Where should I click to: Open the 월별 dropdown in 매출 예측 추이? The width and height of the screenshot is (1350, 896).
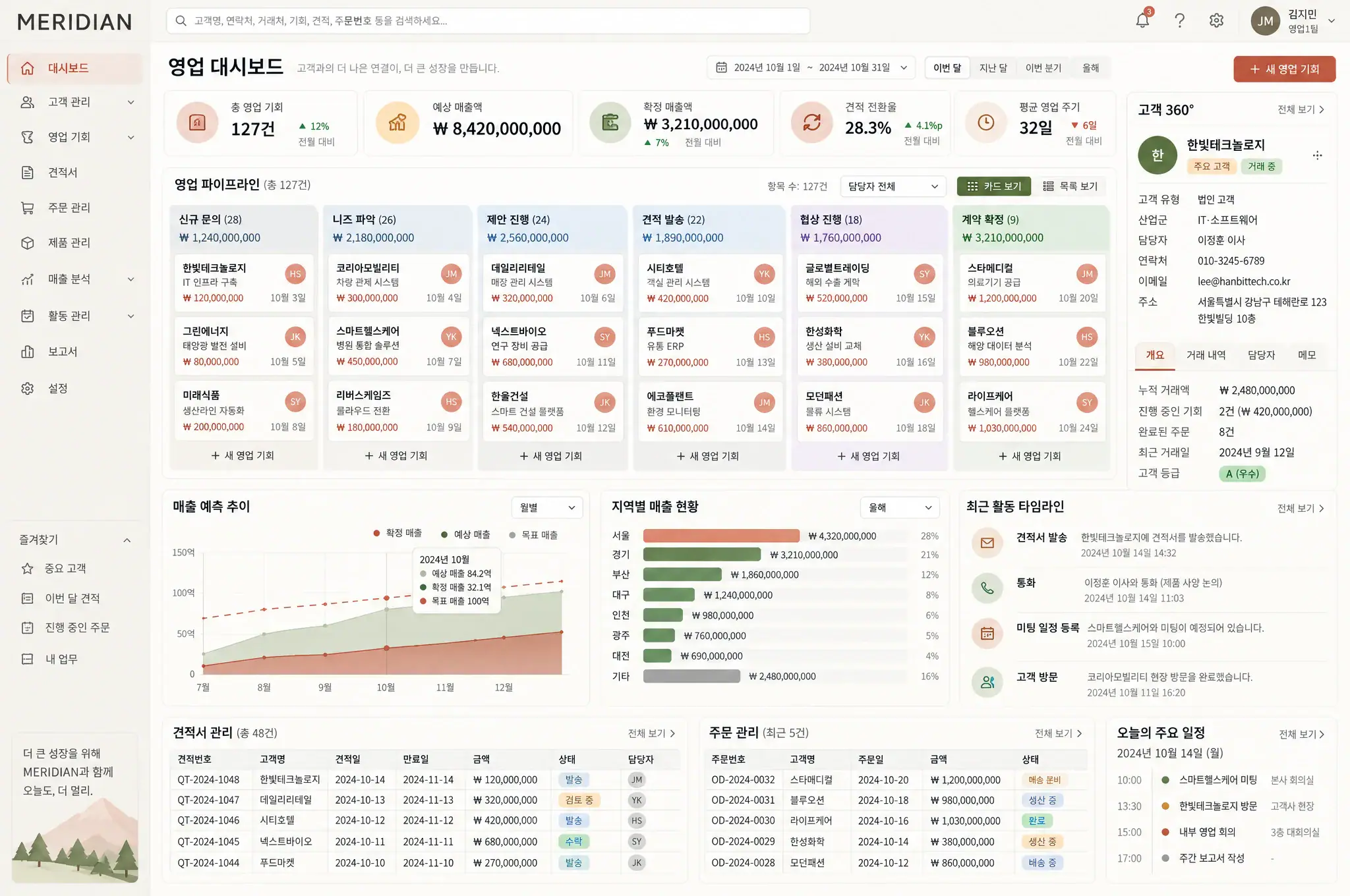(547, 507)
